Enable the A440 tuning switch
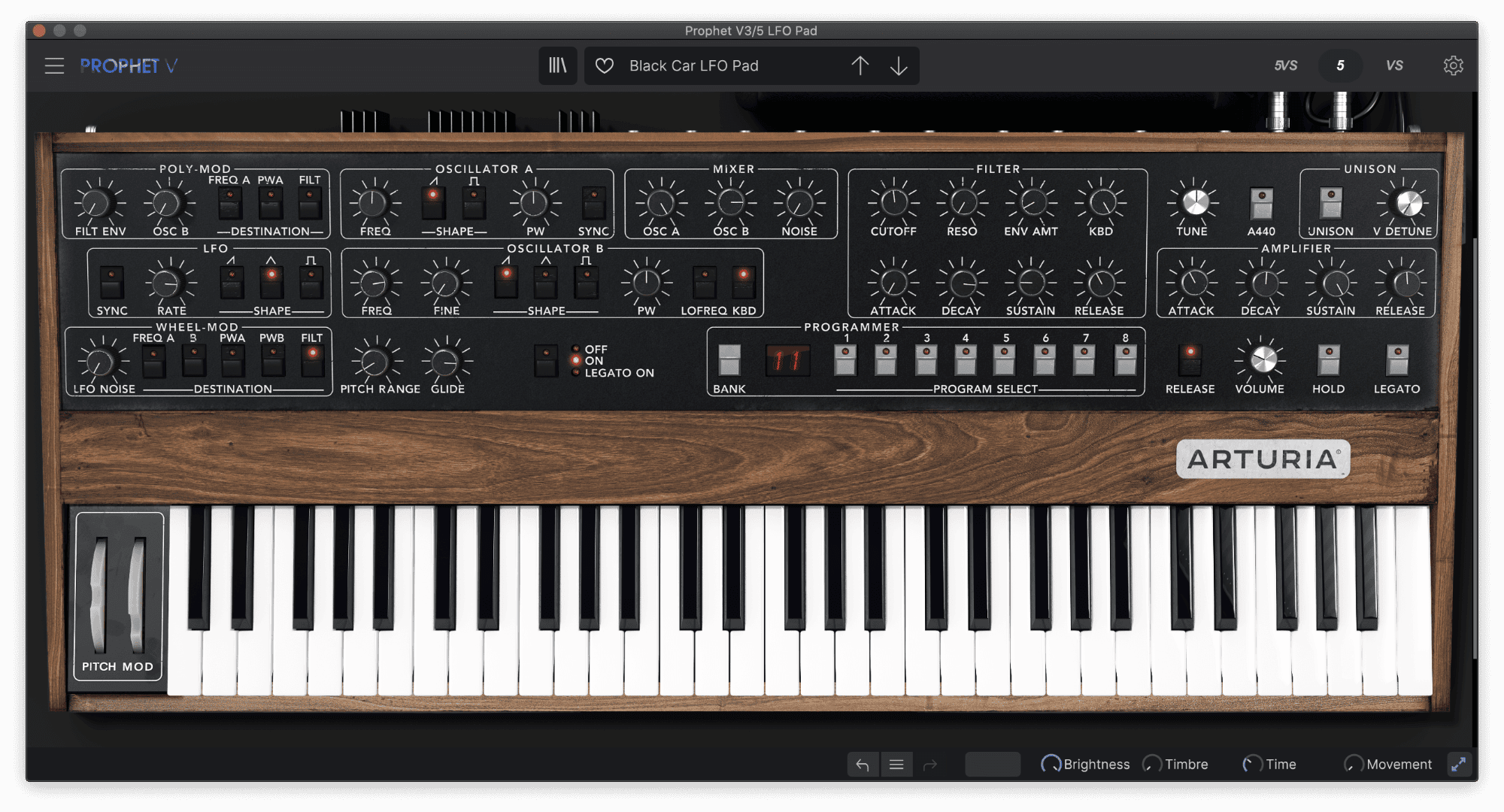Screen dimensions: 1504x812 click(x=1261, y=203)
